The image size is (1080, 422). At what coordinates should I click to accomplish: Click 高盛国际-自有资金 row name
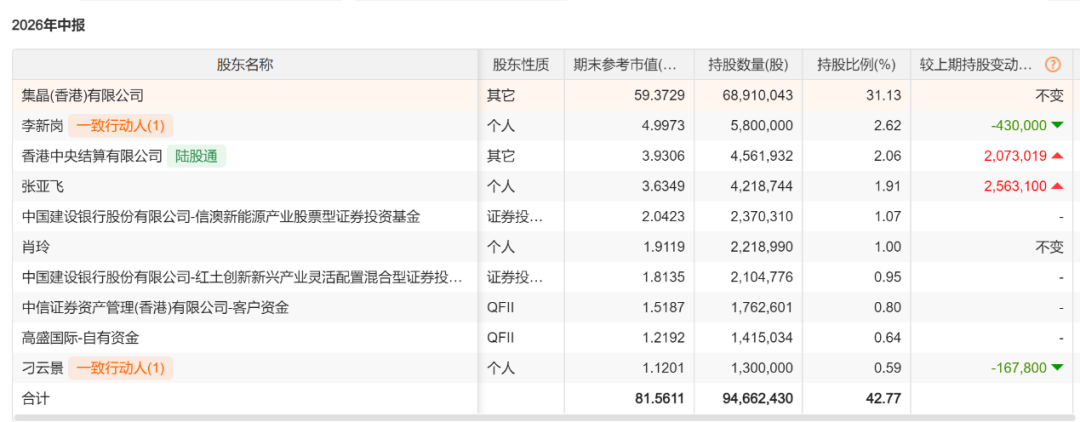click(80, 338)
